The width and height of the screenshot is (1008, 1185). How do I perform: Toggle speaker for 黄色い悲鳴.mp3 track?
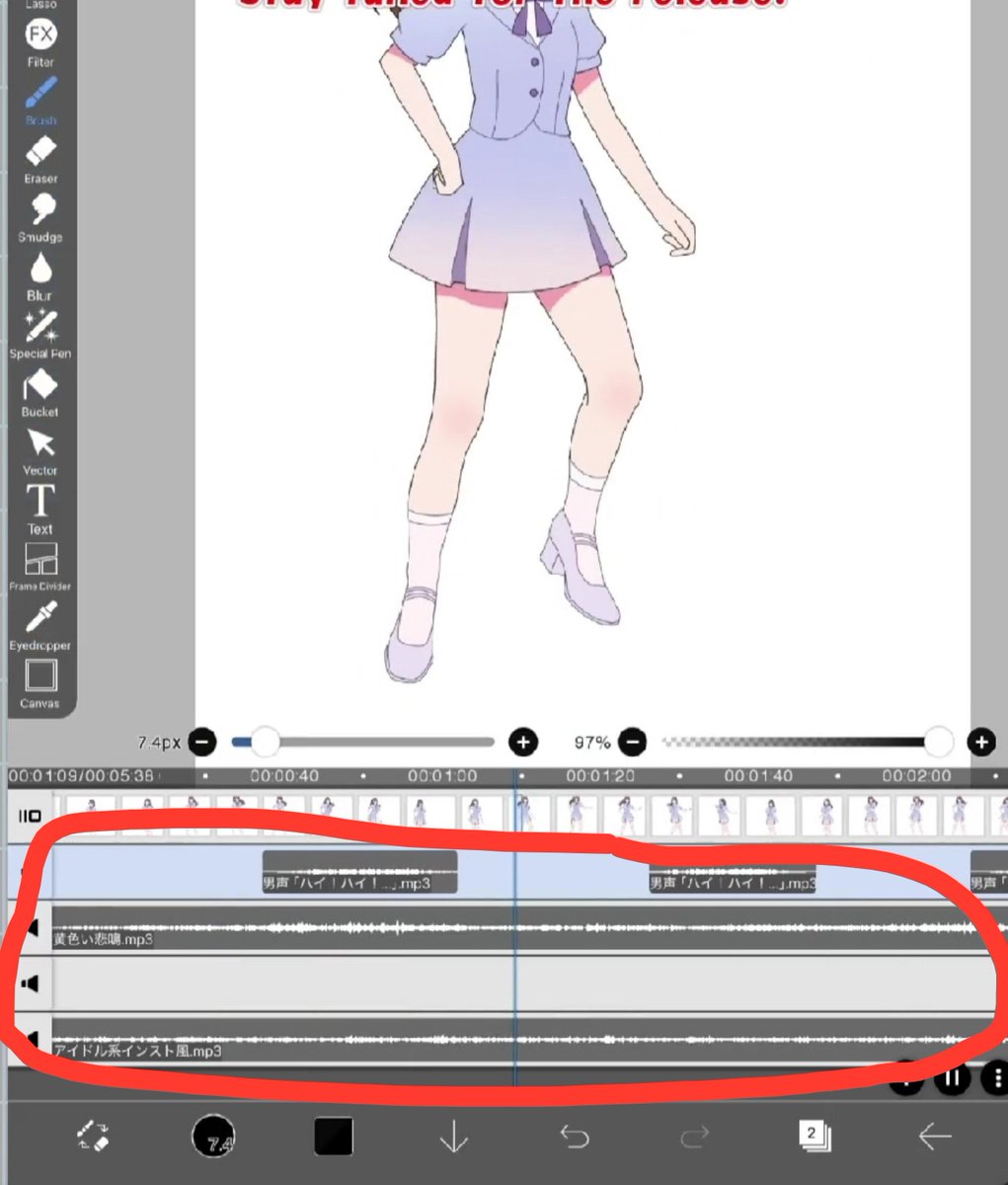coord(33,928)
